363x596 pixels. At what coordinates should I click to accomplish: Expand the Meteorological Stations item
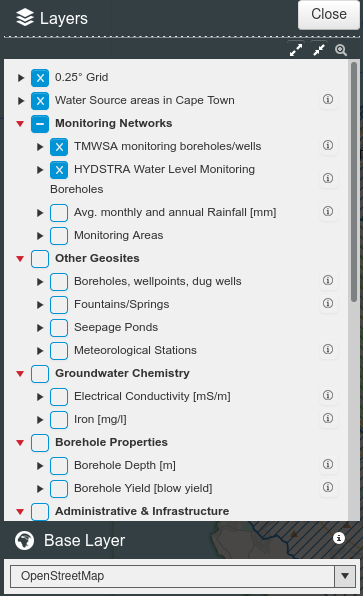[x=40, y=351]
